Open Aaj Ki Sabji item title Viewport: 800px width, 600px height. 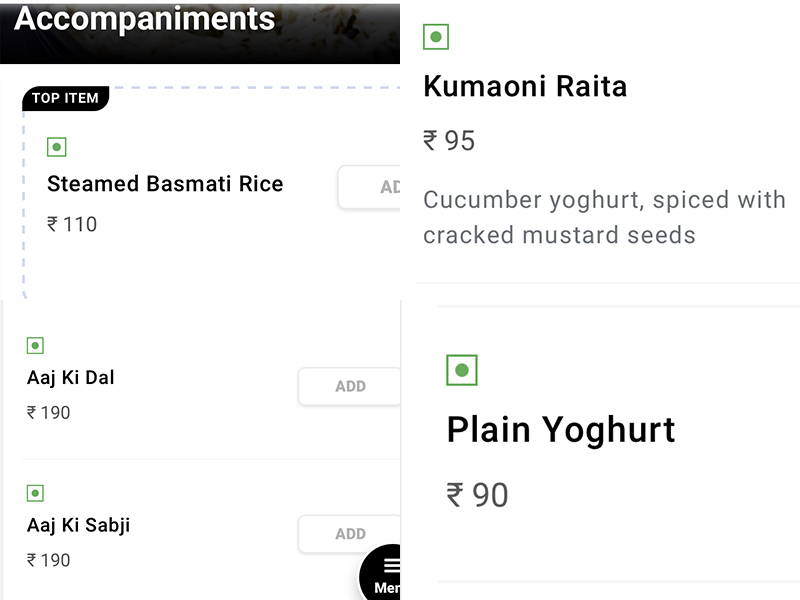tap(79, 525)
